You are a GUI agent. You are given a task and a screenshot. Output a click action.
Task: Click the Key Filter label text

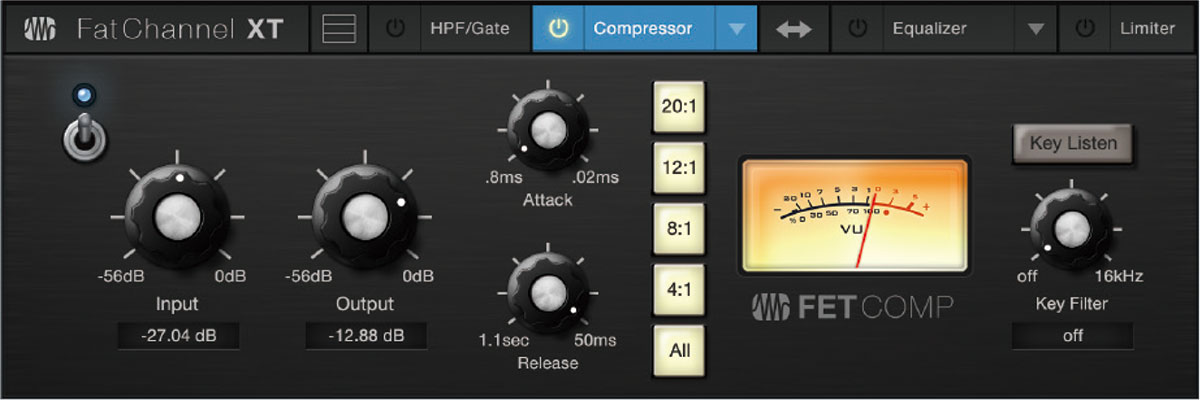click(1073, 303)
